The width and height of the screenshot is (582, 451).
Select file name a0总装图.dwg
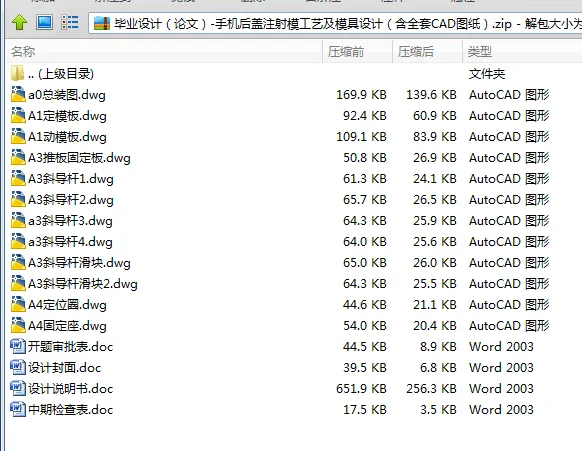point(67,95)
